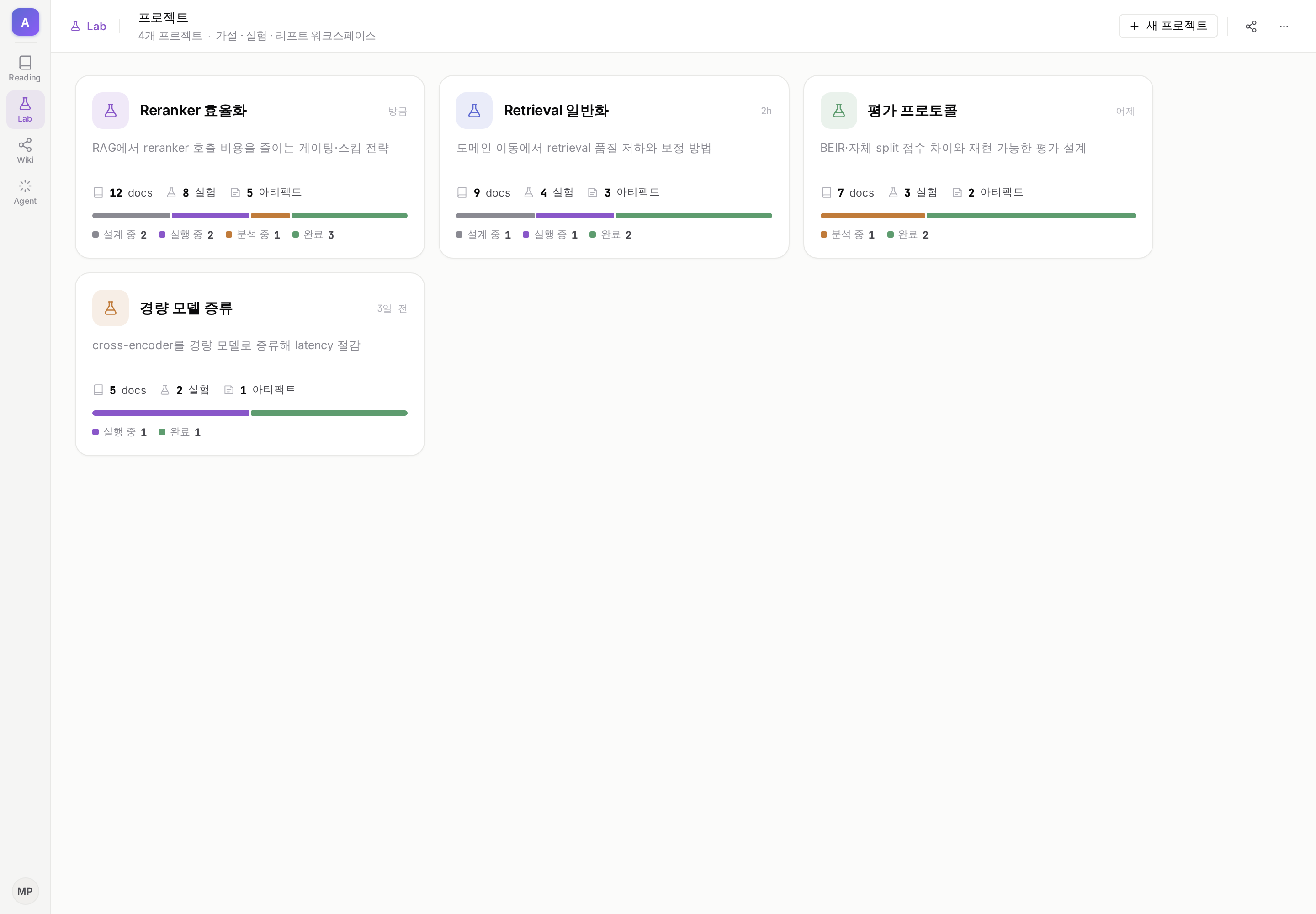Open the Retrieval 일반화 project title
The image size is (1316, 914).
(556, 111)
